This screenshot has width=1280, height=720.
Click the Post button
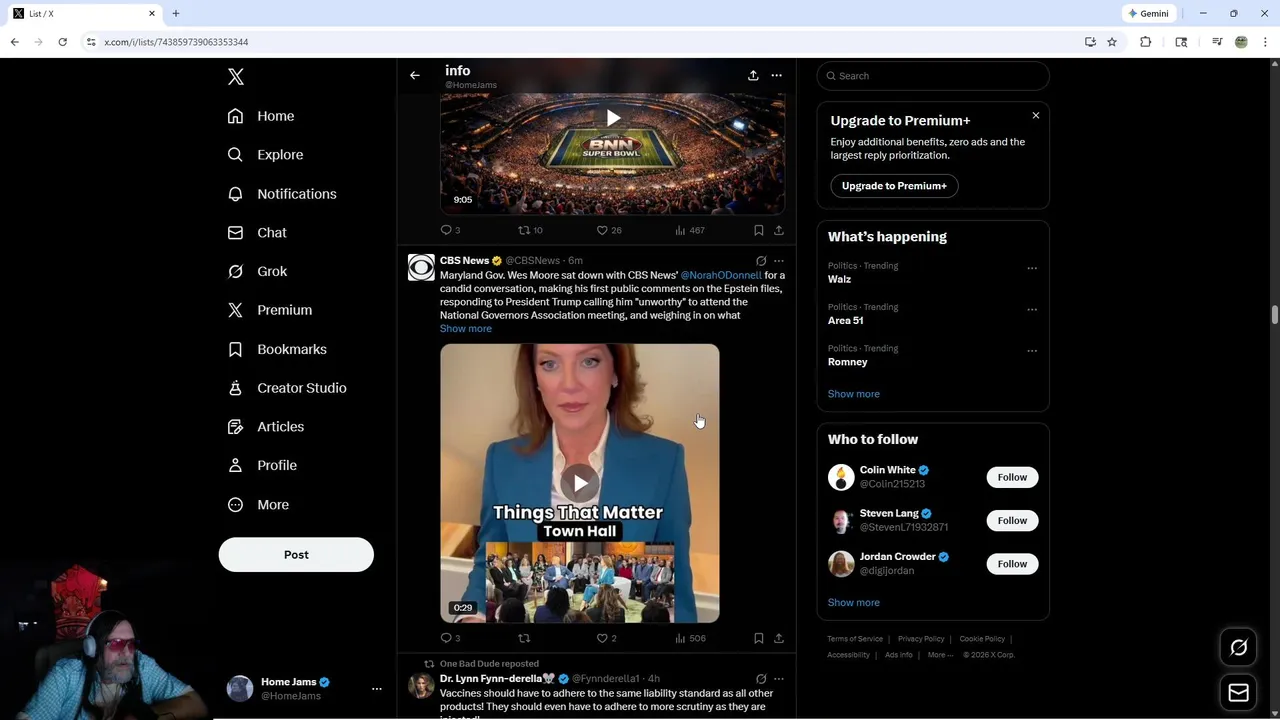(296, 555)
